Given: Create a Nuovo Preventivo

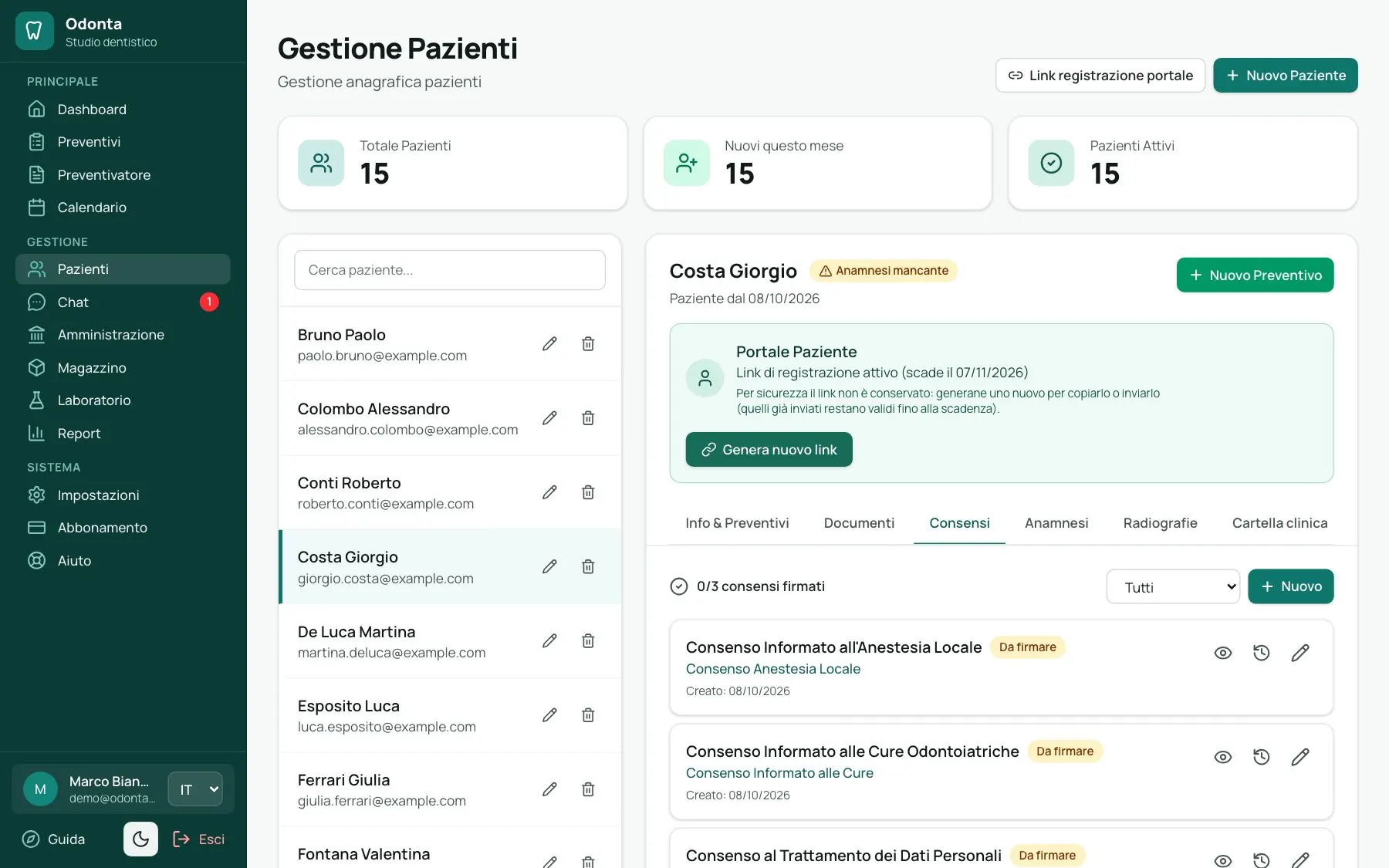Looking at the screenshot, I should (x=1256, y=275).
